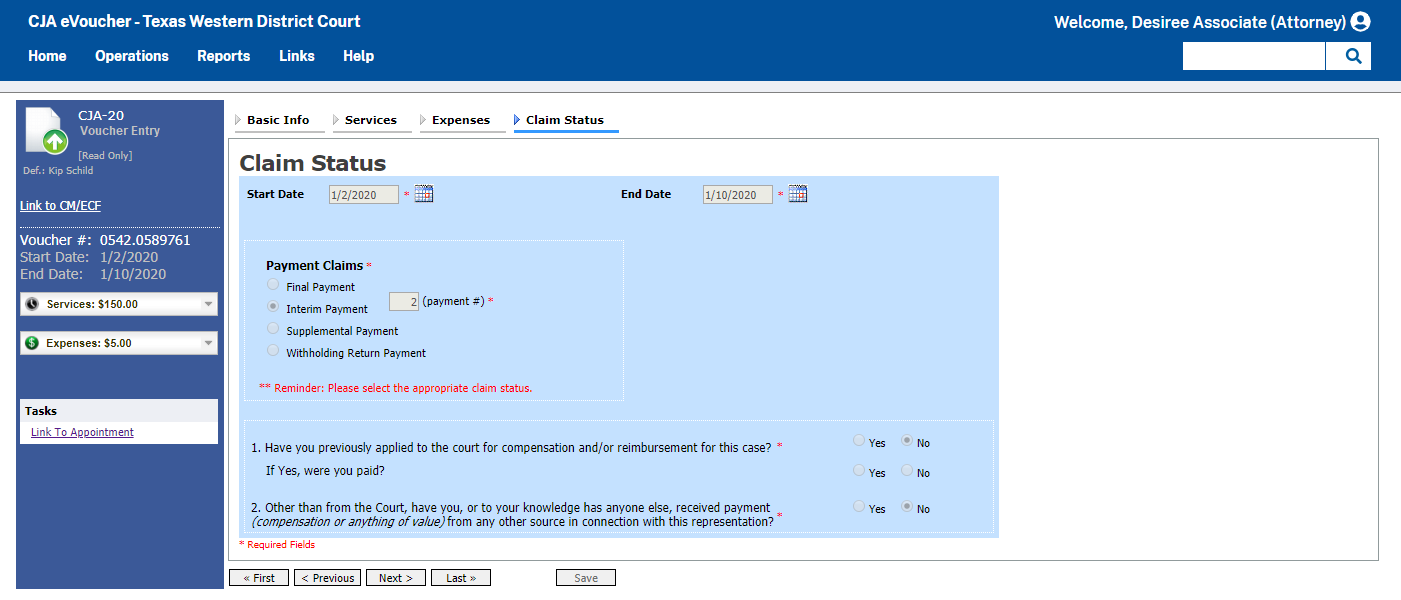1401x600 pixels.
Task: Select the Final Payment radio button
Action: click(x=272, y=284)
